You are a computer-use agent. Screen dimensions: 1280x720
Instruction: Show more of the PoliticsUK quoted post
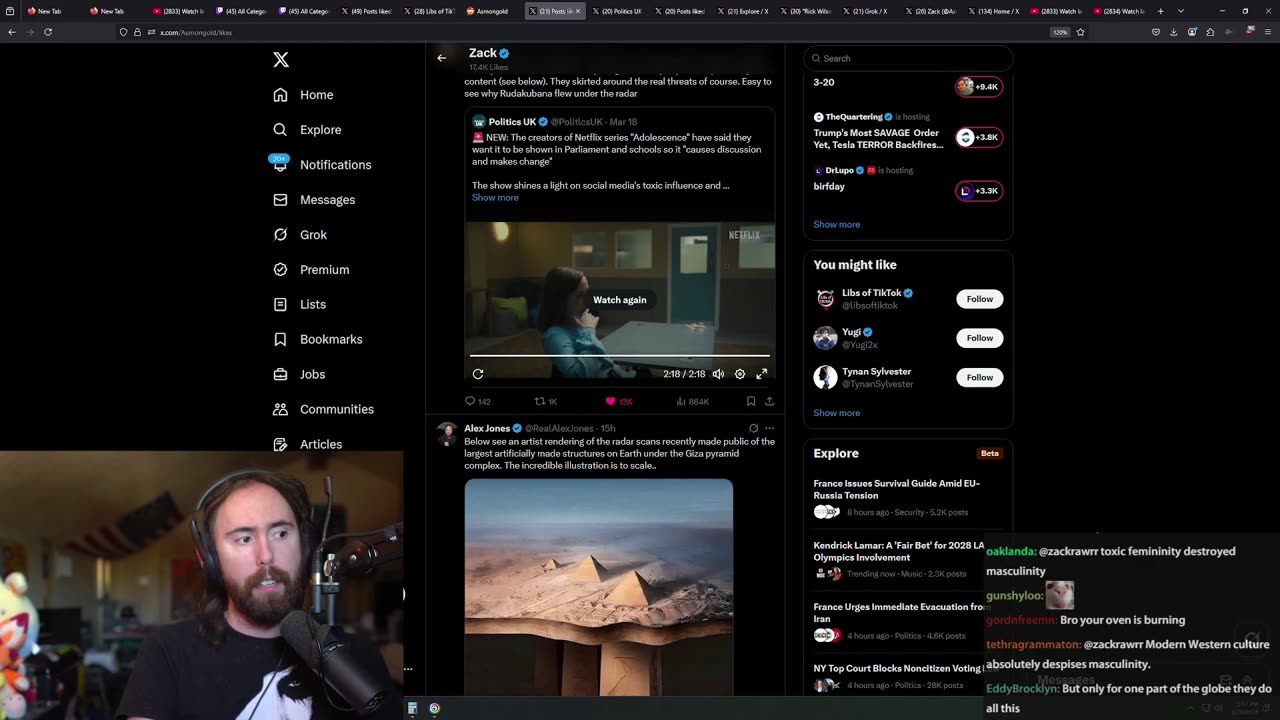tap(495, 198)
